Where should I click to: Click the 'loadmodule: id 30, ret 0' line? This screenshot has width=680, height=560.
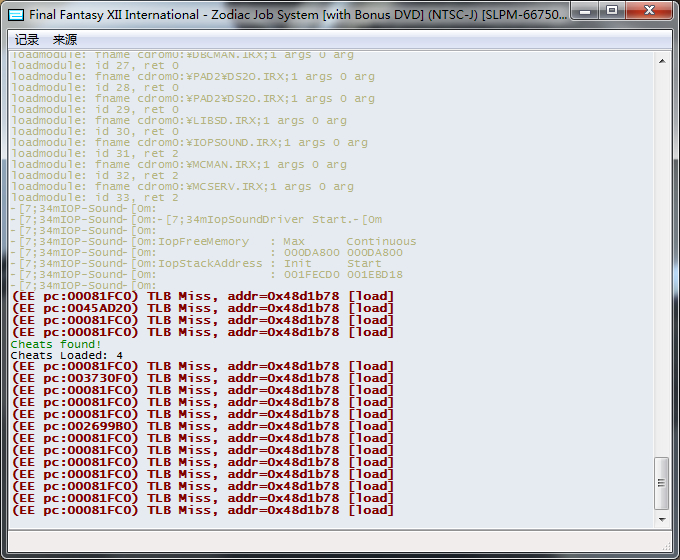[95, 131]
